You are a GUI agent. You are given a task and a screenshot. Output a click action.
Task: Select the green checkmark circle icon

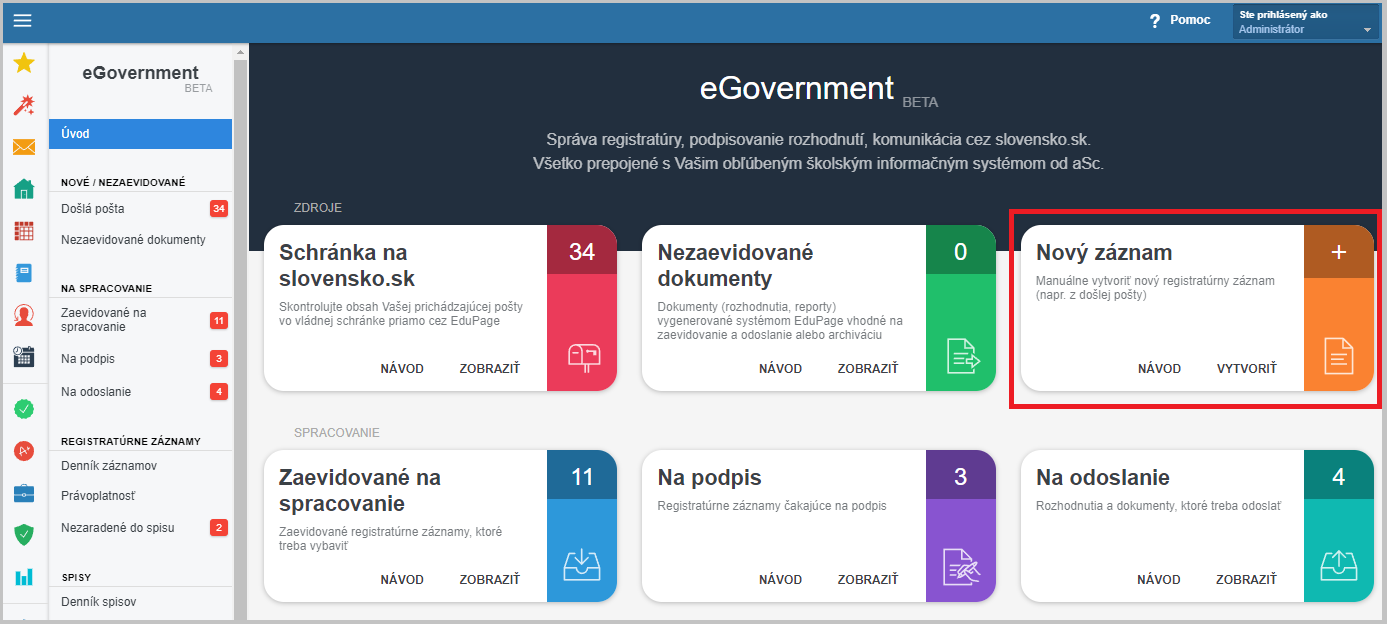pos(24,409)
